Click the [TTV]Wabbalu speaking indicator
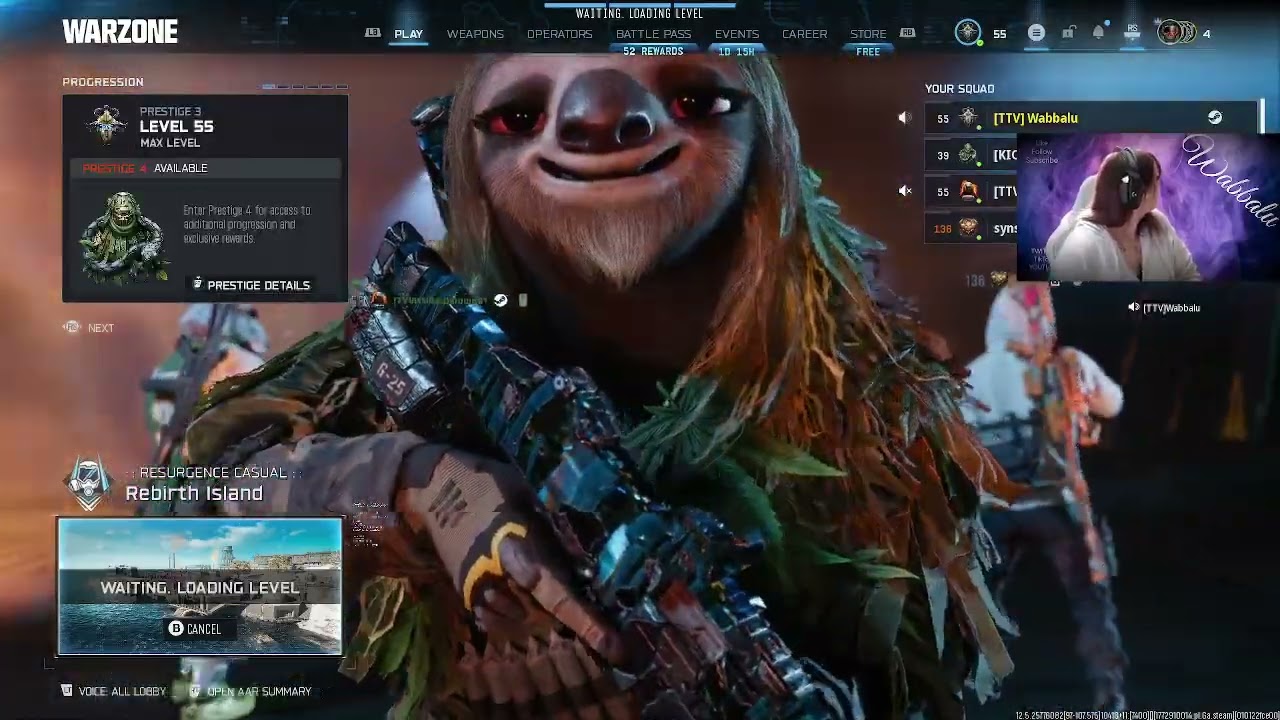 [1164, 308]
